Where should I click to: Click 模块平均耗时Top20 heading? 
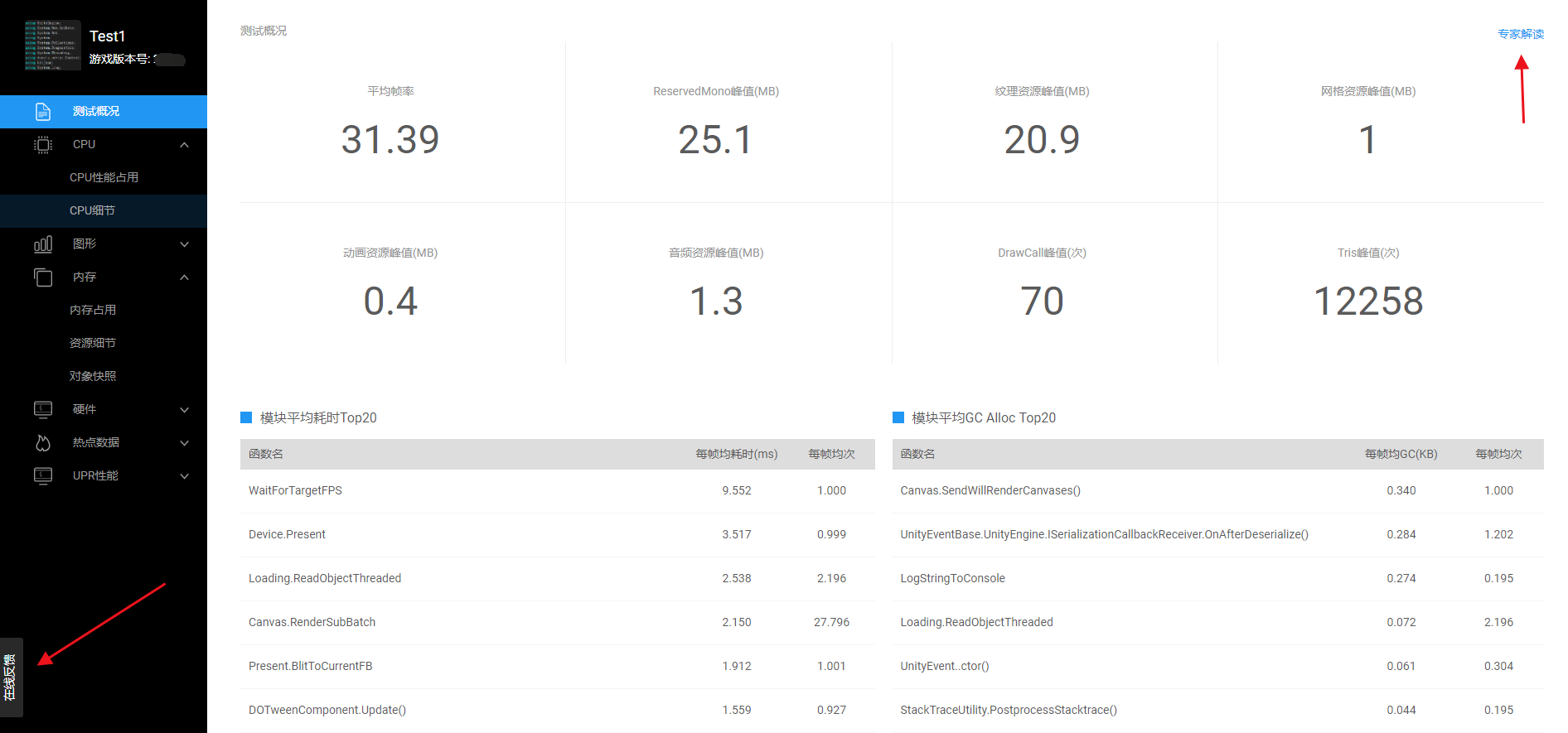coord(318,417)
